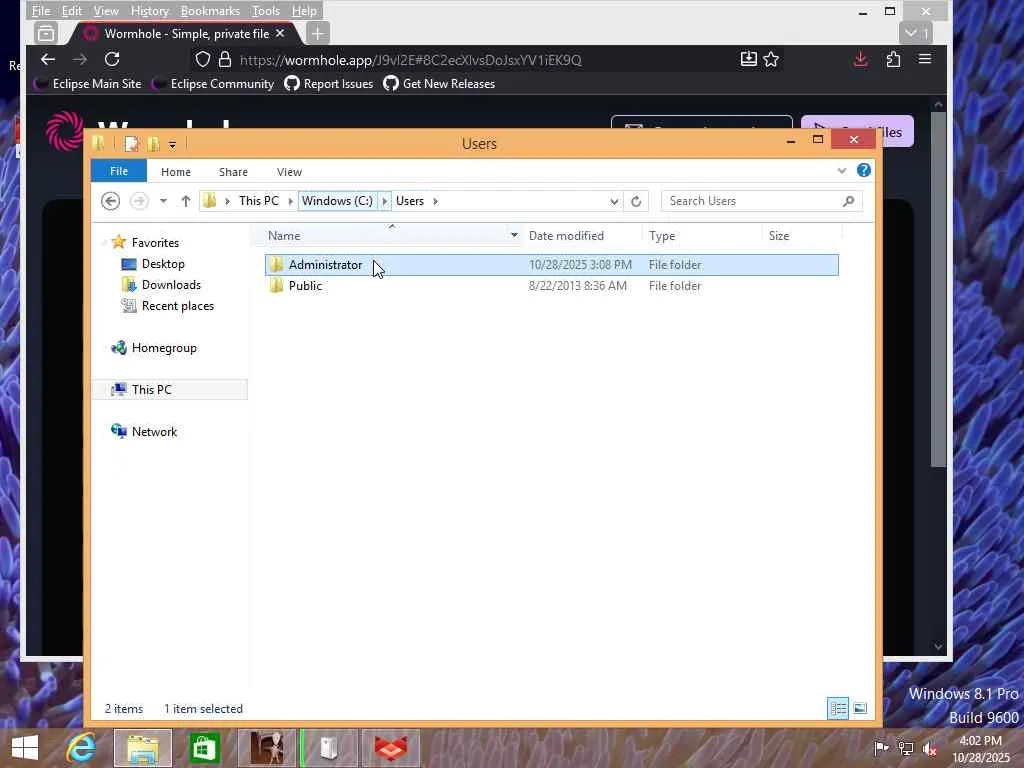This screenshot has width=1024, height=768.
Task: Click the site padlock icon in browser
Action: click(225, 59)
